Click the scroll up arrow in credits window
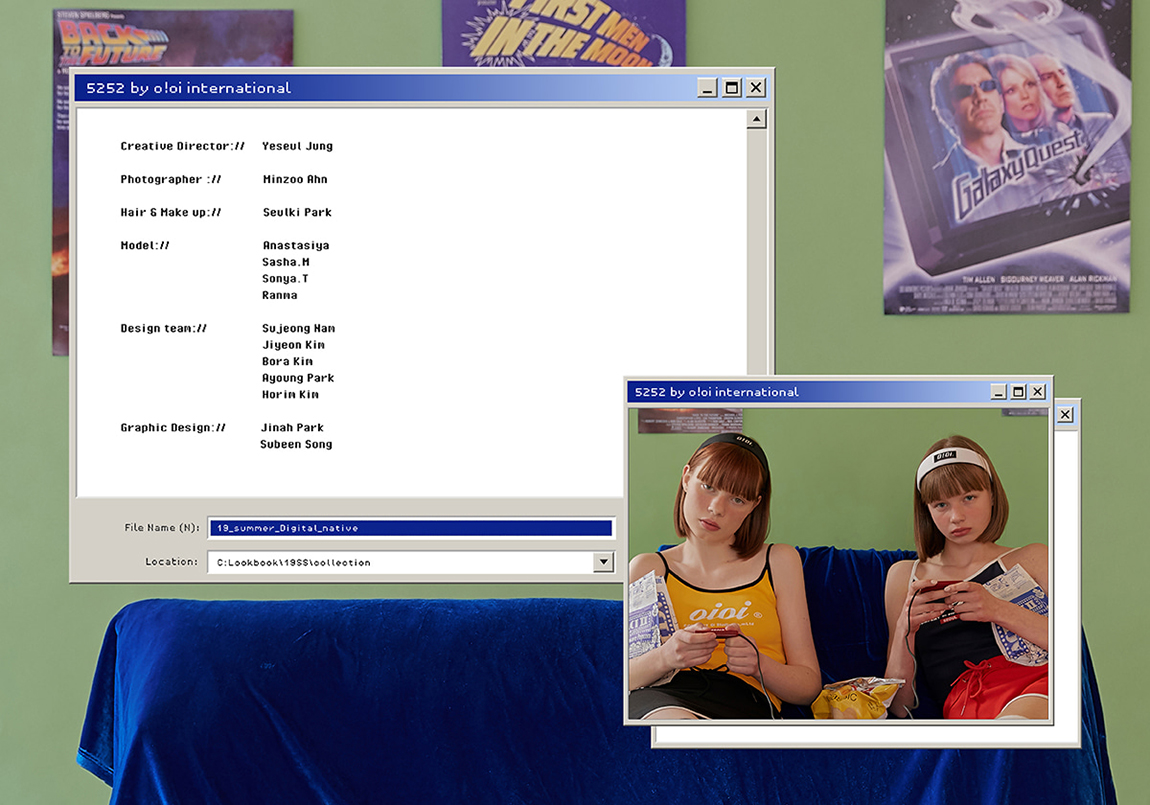The image size is (1150, 805). (x=757, y=119)
